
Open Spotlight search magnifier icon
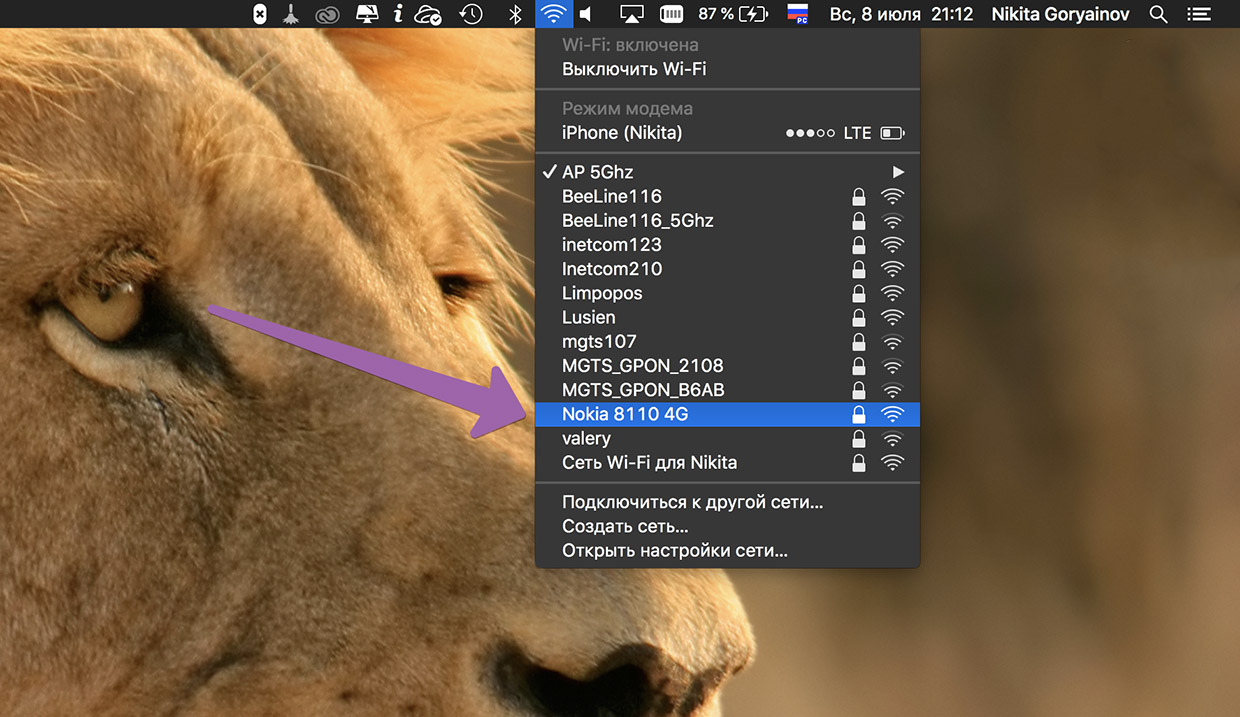(x=1158, y=14)
